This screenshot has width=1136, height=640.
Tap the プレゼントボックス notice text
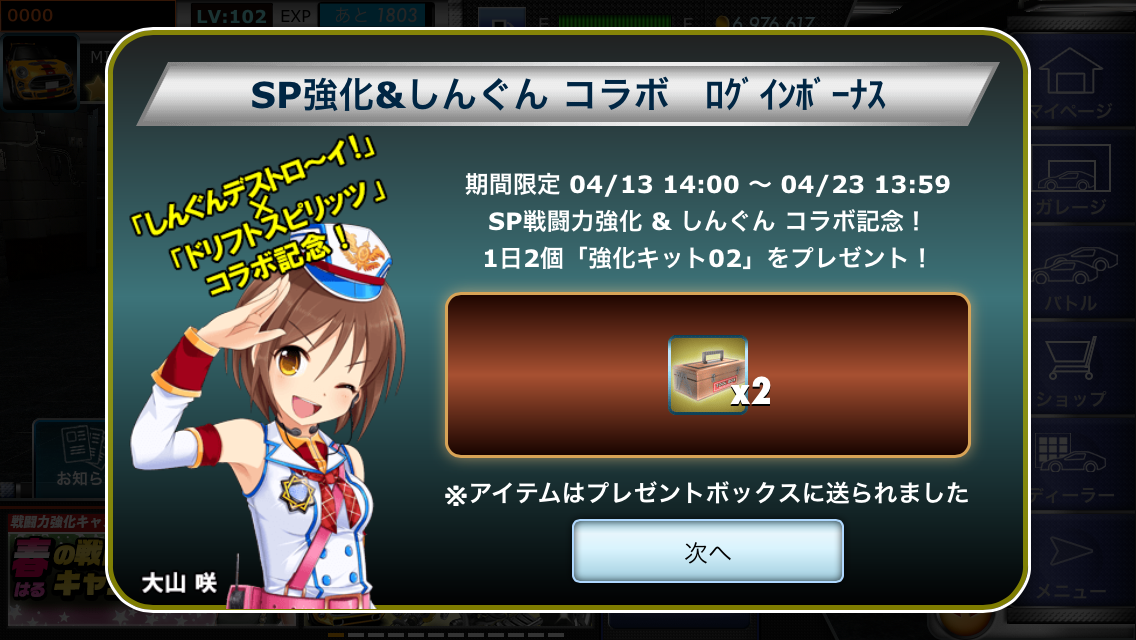pos(706,494)
